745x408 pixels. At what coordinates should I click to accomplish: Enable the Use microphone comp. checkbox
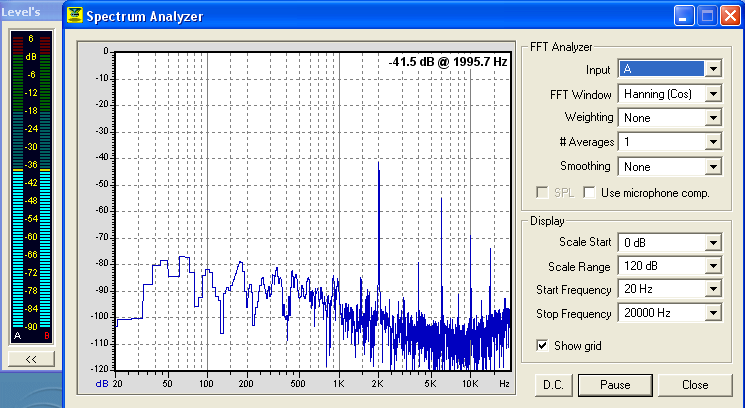click(x=589, y=192)
